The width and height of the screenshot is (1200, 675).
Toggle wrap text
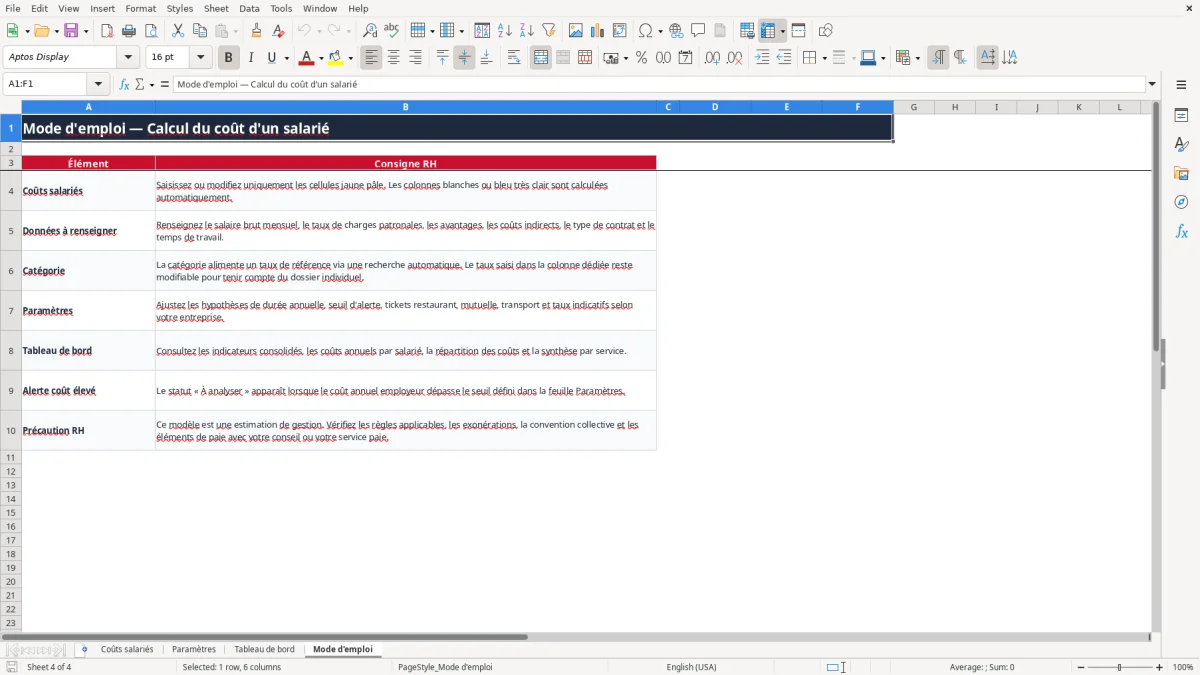[x=514, y=58]
